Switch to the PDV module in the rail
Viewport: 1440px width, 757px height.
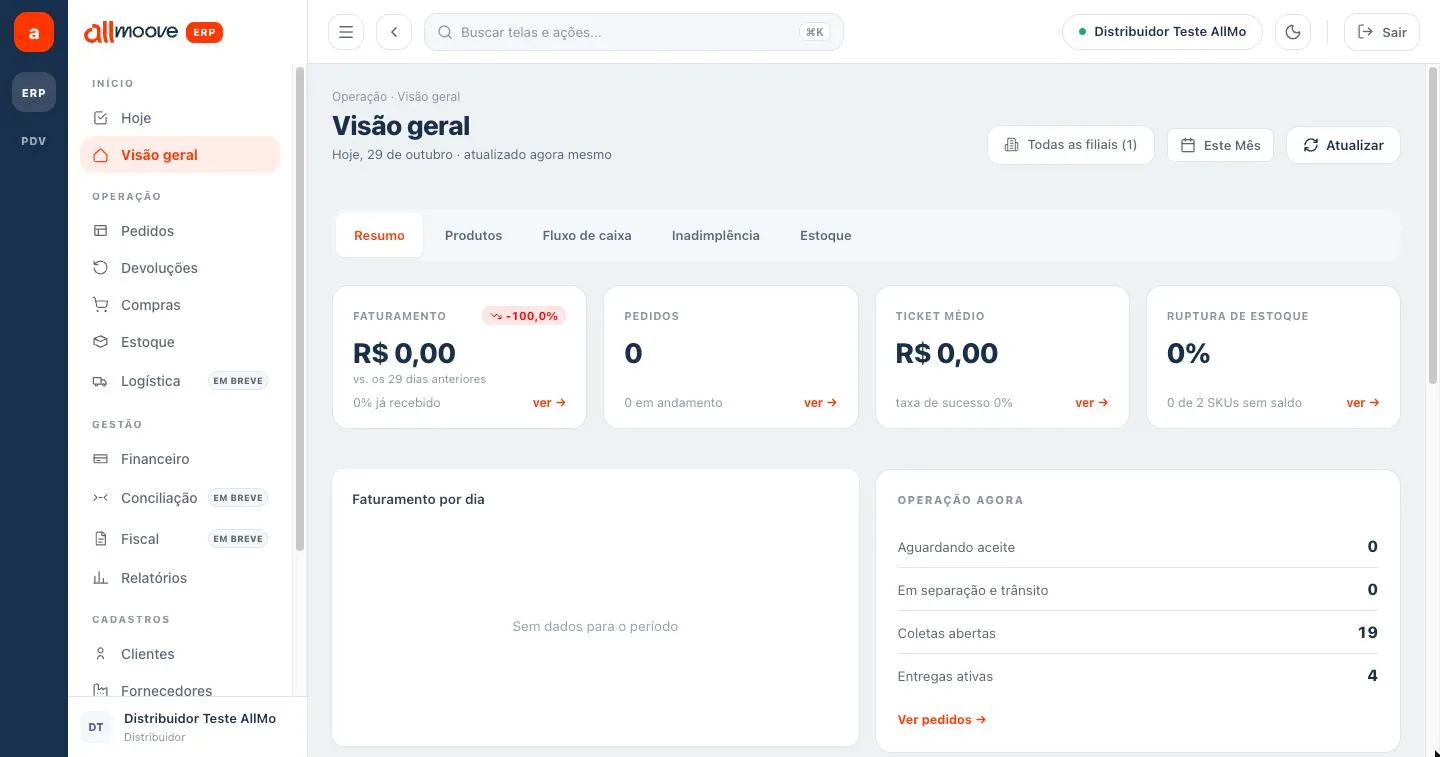tap(34, 141)
